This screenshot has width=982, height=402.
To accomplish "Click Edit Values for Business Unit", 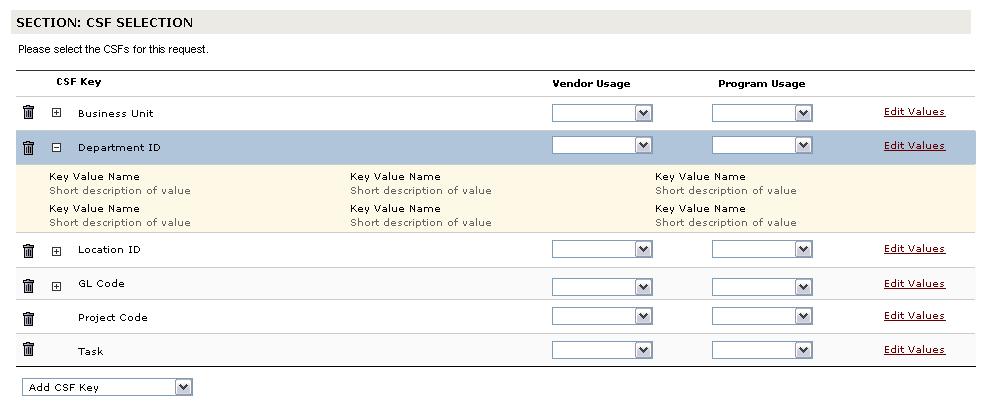I will [914, 112].
